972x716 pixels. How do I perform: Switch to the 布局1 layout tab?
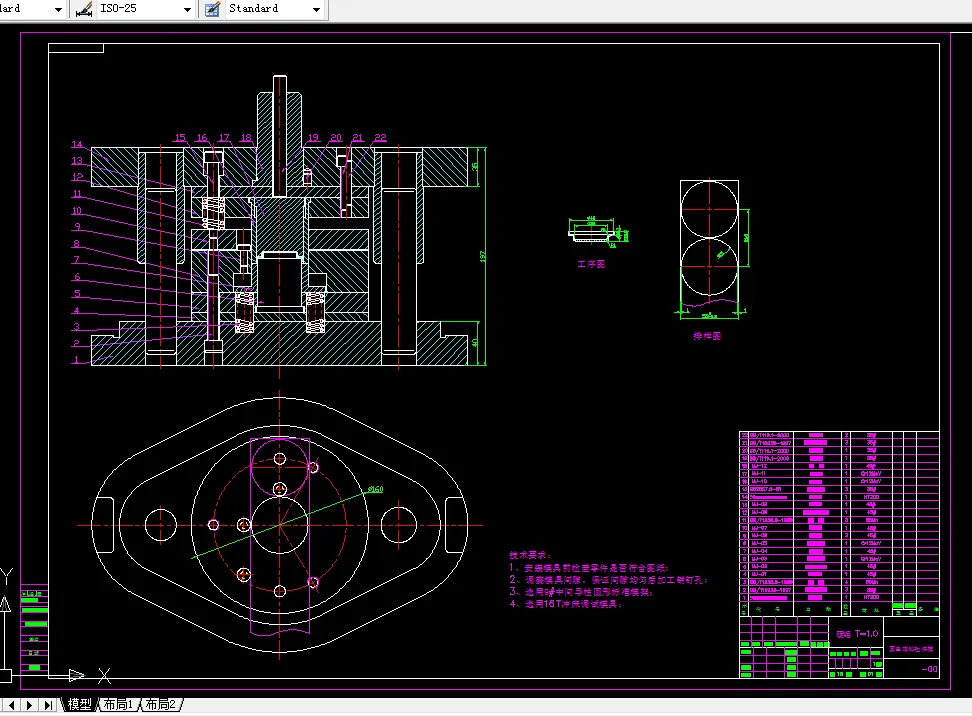(118, 704)
